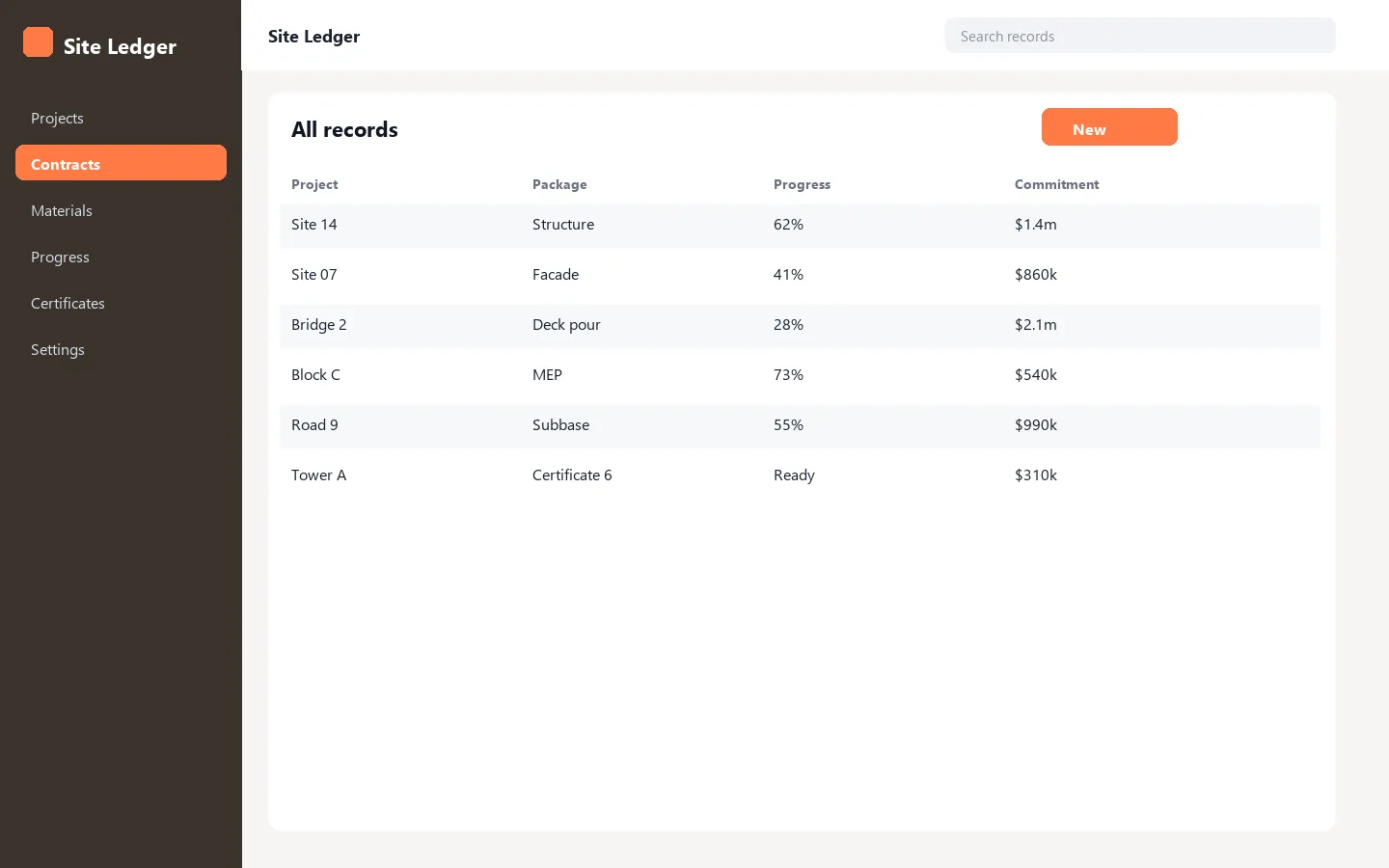
Task: Click the All records heading
Action: pos(344,129)
